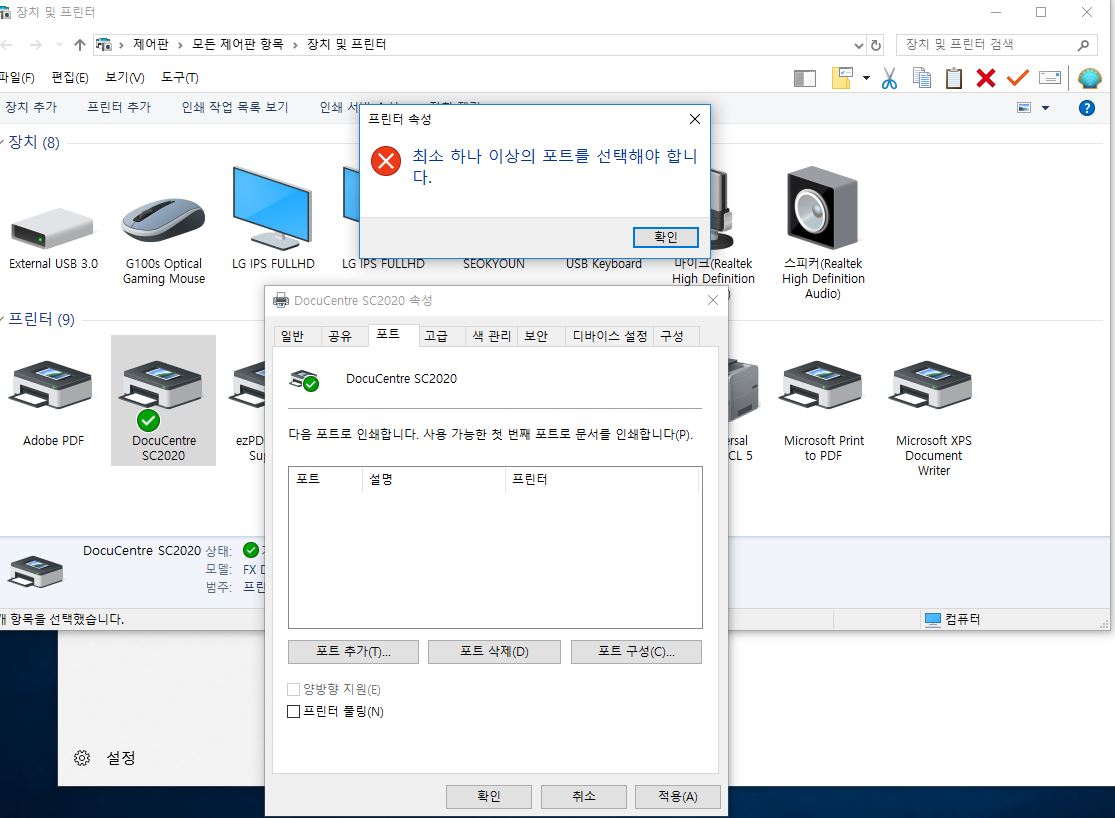Screen dimensions: 1115x818
Task: Select the Cut scissors icon on the toolbar
Action: coord(888,77)
